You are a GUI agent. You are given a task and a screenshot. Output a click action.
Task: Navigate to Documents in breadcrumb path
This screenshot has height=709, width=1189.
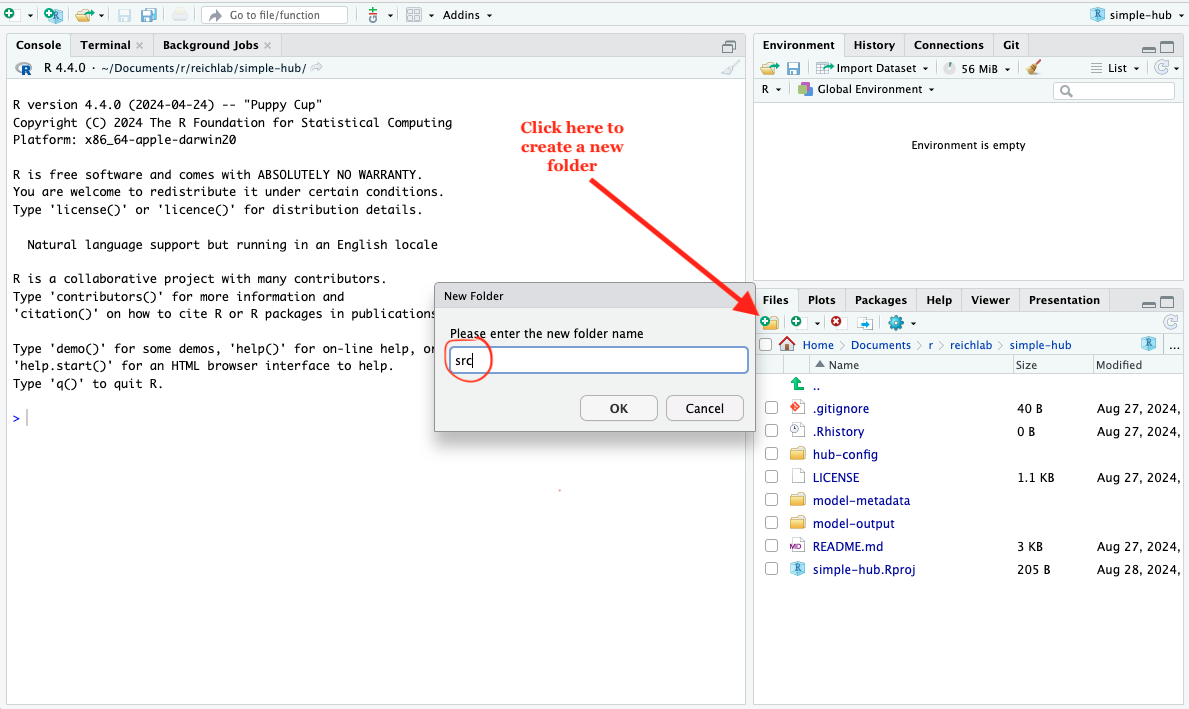880,345
